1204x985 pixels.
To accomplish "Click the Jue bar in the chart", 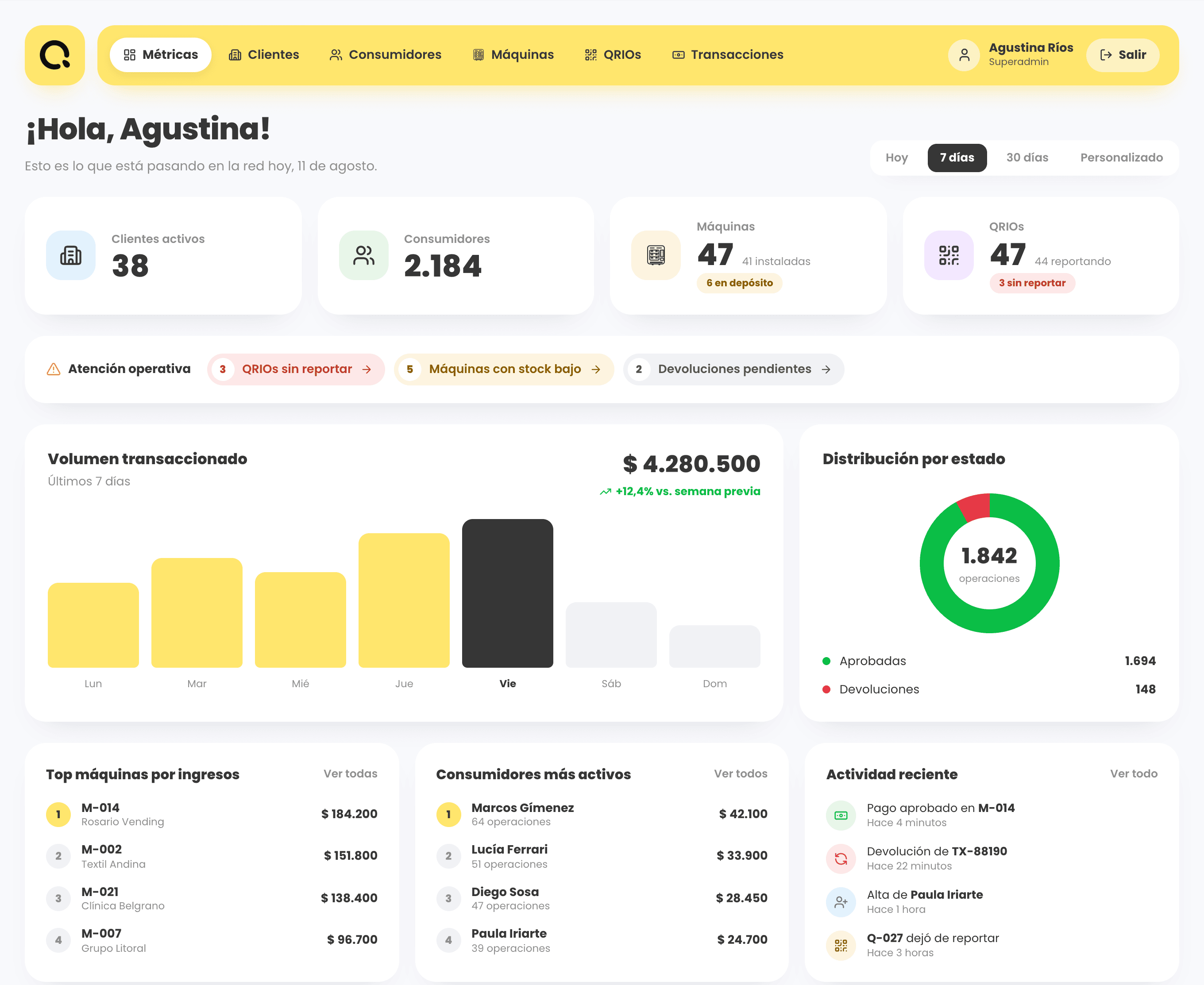I will pyautogui.click(x=404, y=600).
